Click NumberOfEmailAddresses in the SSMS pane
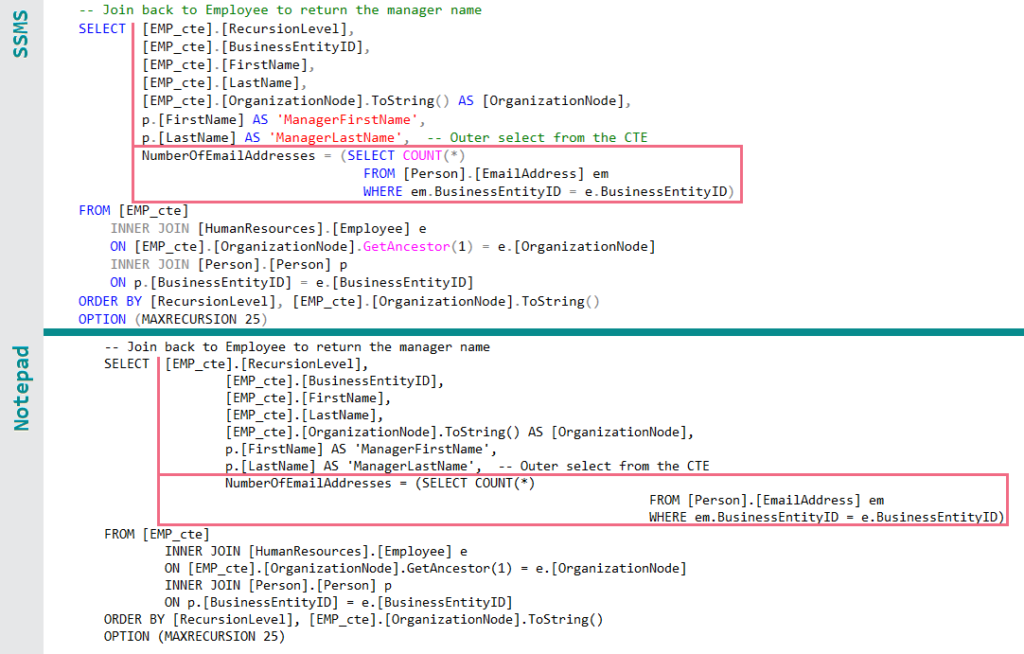Viewport: 1024px width, 654px height. coord(228,155)
